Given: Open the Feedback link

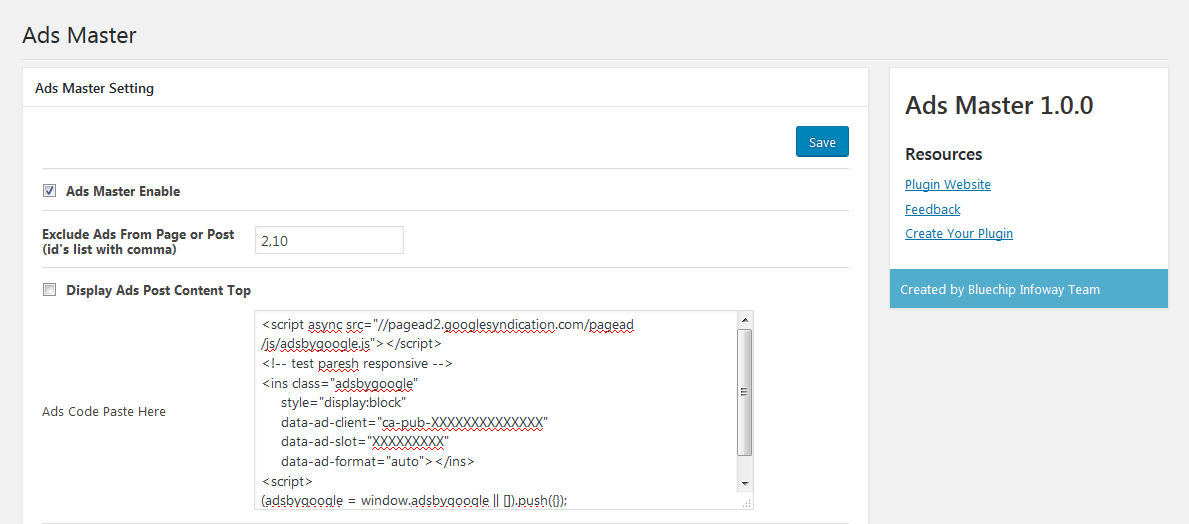Looking at the screenshot, I should [x=933, y=209].
